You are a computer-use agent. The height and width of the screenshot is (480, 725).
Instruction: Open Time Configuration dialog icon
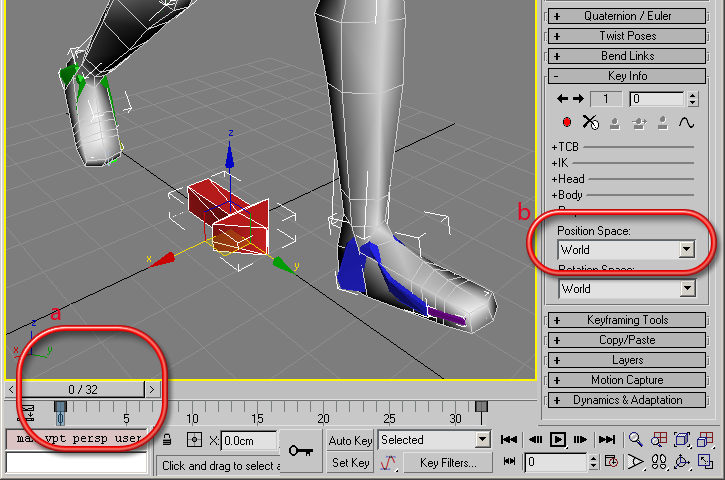pyautogui.click(x=611, y=462)
